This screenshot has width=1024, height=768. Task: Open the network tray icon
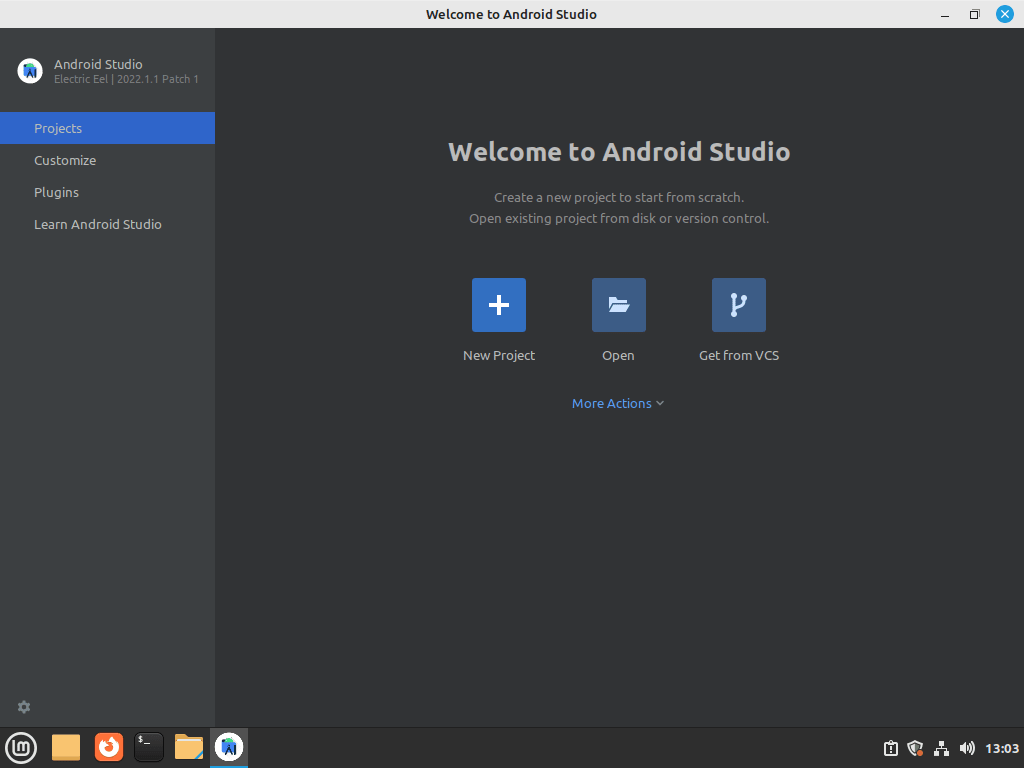(x=941, y=747)
